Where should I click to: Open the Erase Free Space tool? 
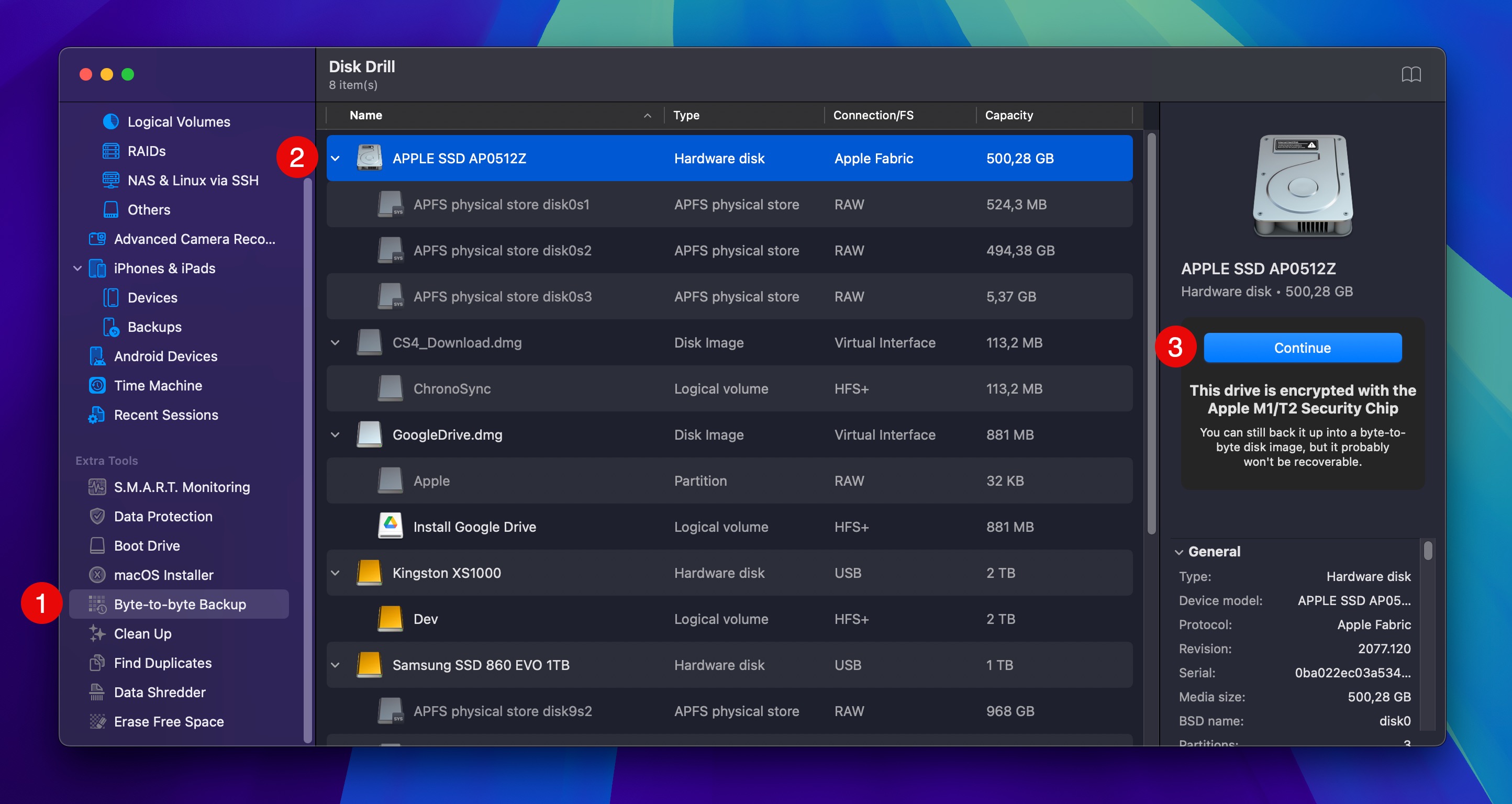coord(168,721)
